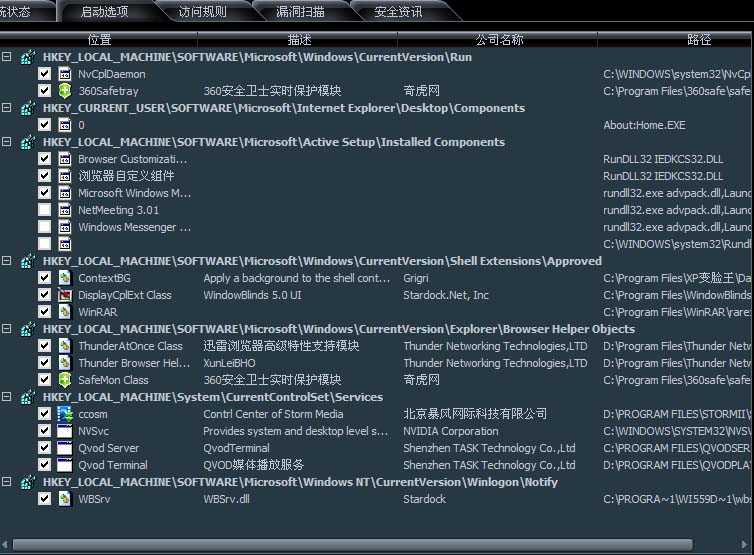Collapse the Browser Helper Objects group
The image size is (754, 555).
tap(7, 328)
